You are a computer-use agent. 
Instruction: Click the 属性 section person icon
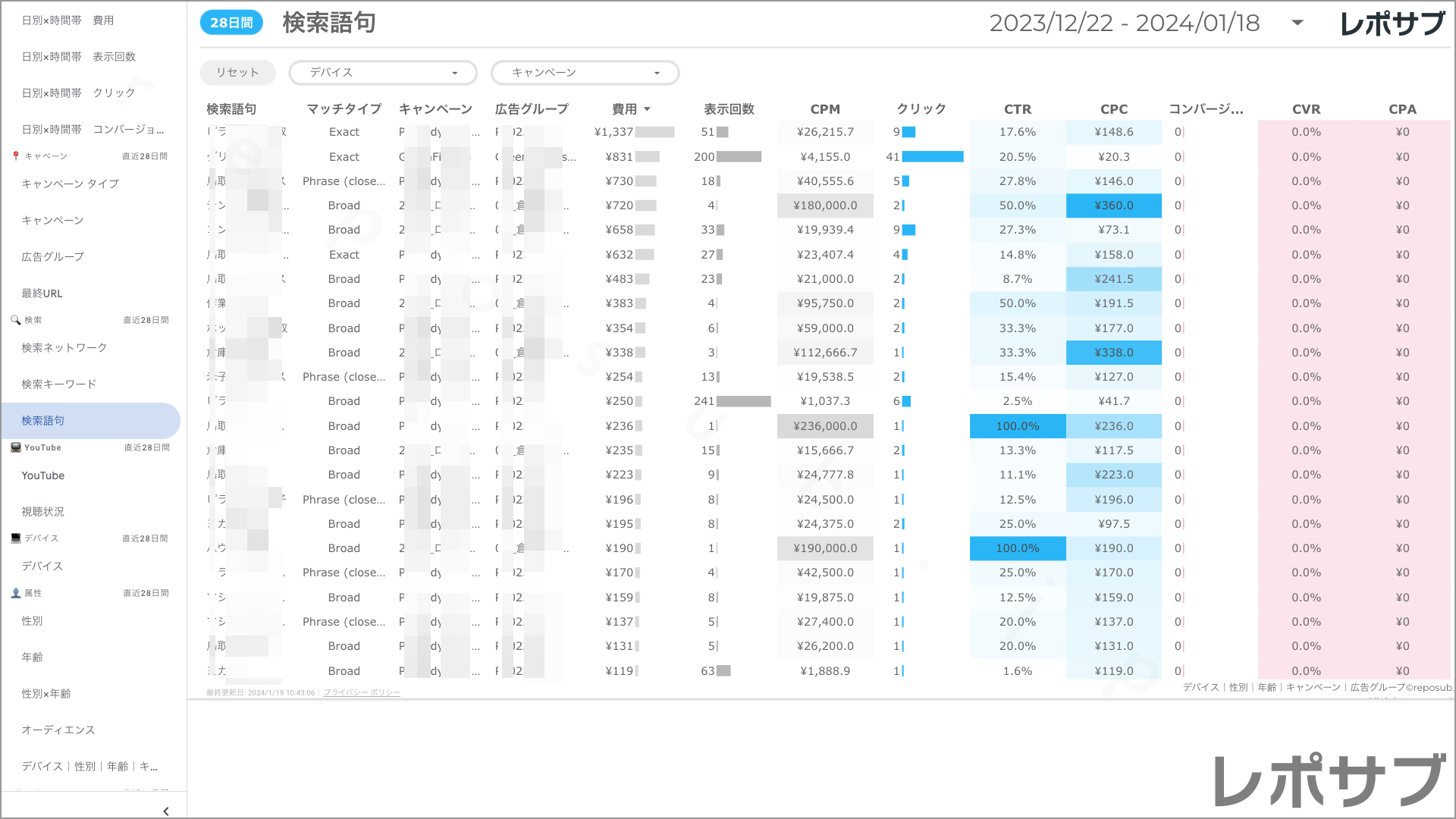[16, 593]
